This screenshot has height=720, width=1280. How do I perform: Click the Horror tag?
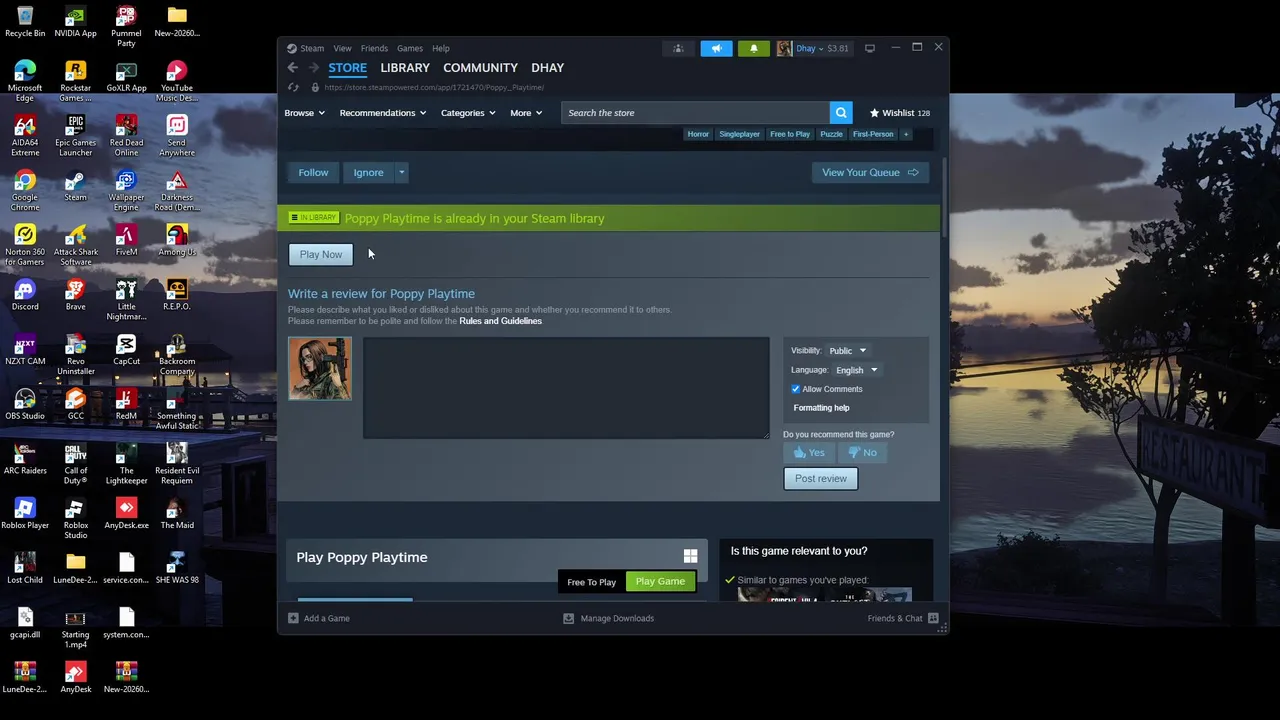pos(698,134)
